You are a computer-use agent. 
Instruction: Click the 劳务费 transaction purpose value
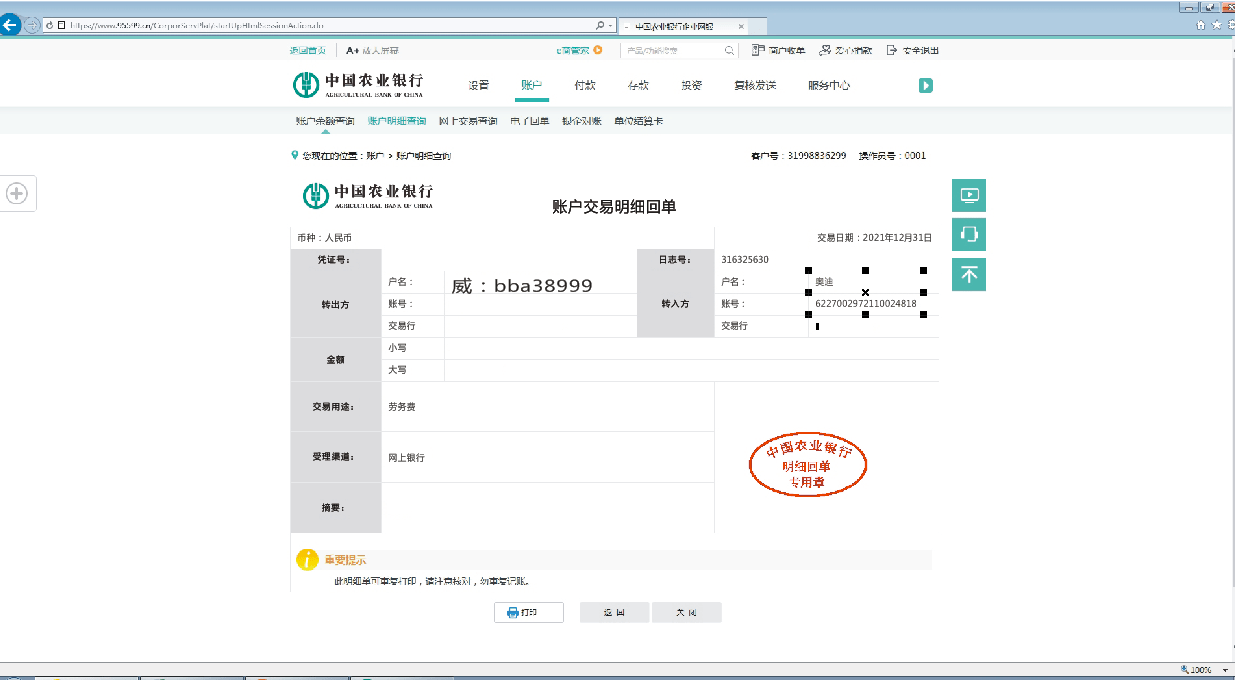[402, 407]
